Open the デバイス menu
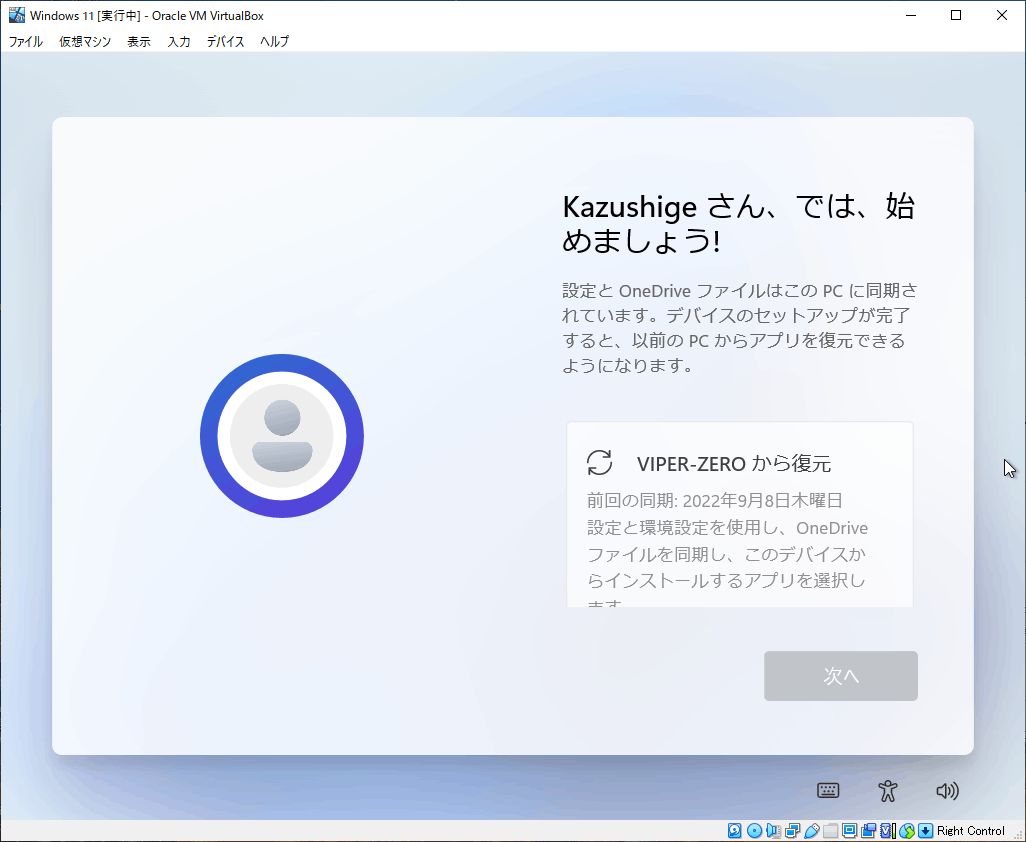This screenshot has width=1026, height=842. click(226, 41)
